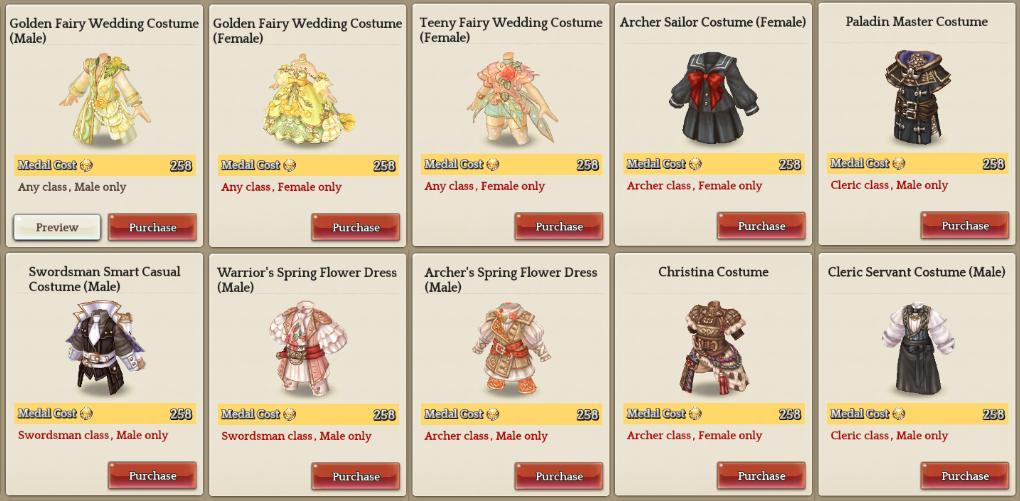Buy the Archer Sailor Costume (Female)
Screen dimensions: 1020x501
click(761, 226)
